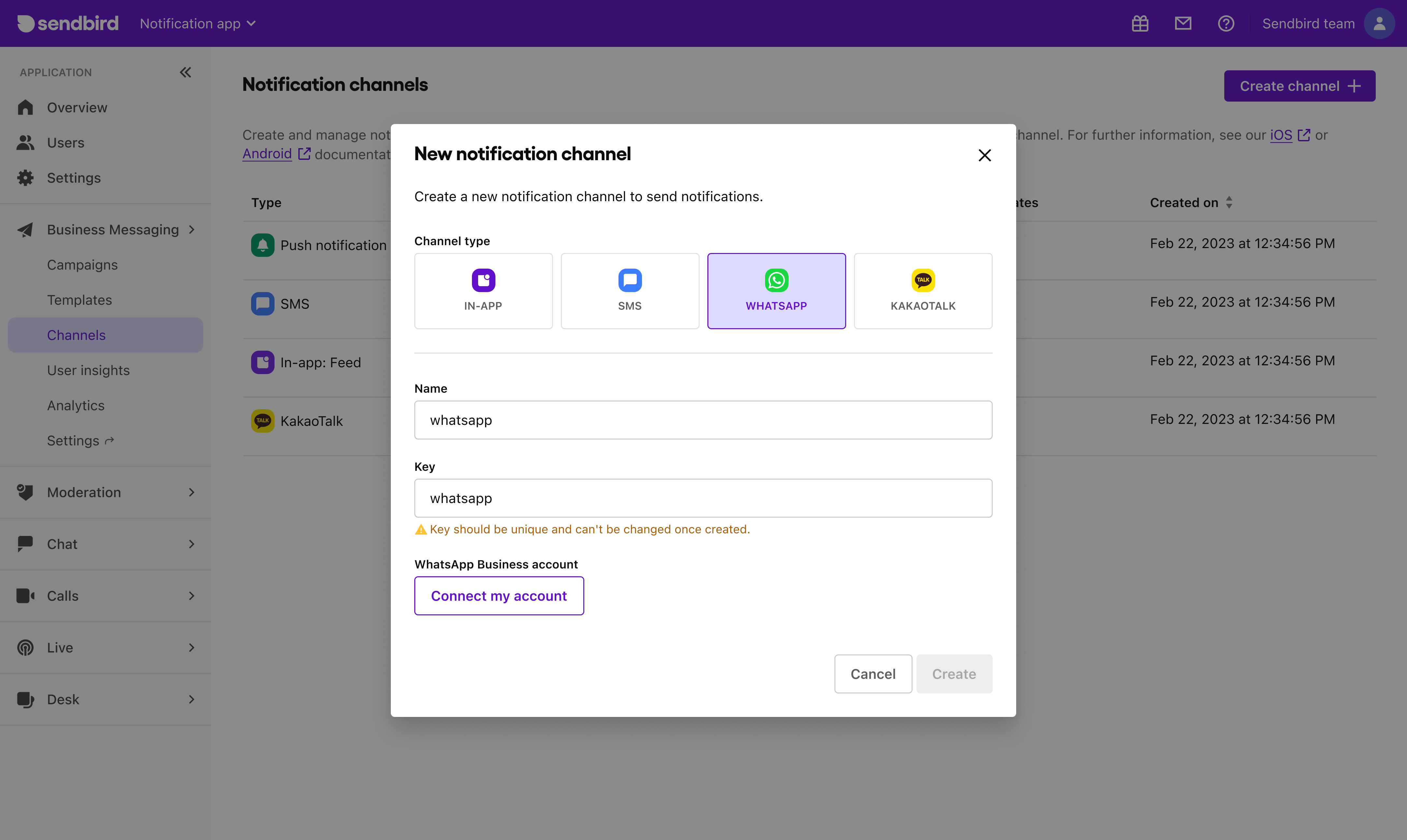Click the Create button in the dialog
Viewport: 1407px width, 840px height.
954,674
